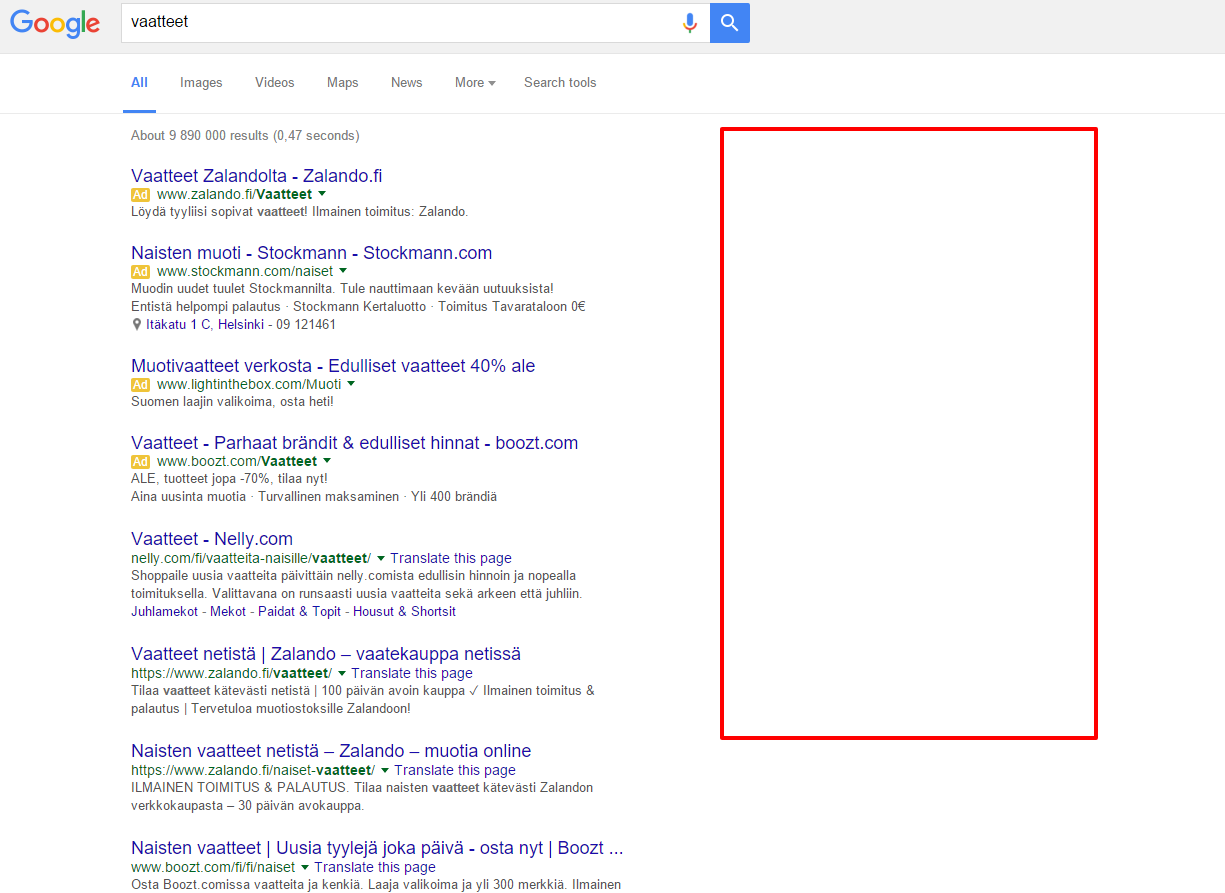Screen dimensions: 1225x893
Task: Switch to the Images tab
Action: click(201, 83)
